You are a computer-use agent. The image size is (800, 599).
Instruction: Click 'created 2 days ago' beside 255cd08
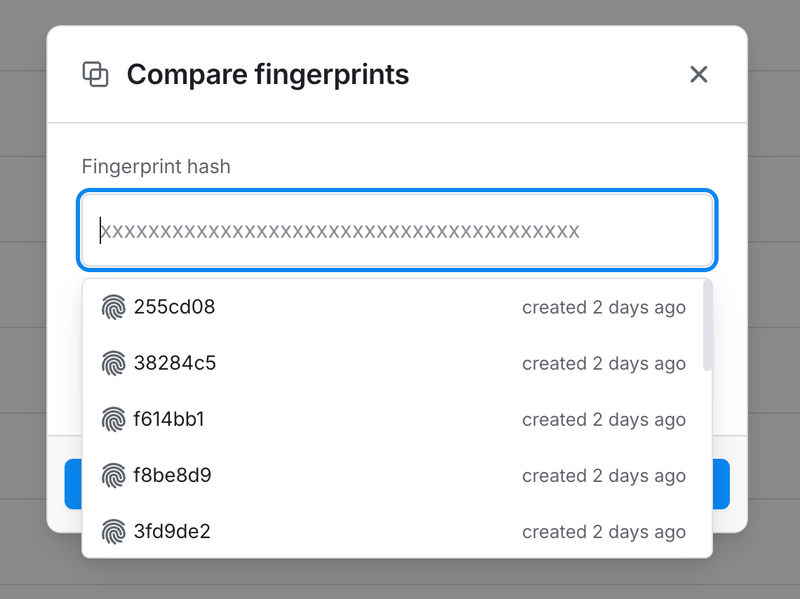tap(604, 307)
